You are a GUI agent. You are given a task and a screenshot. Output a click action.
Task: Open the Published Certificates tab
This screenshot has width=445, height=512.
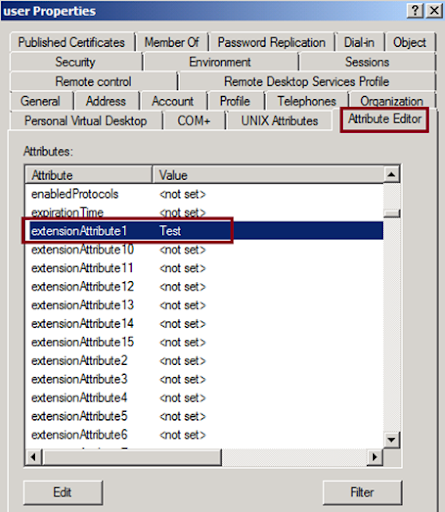point(72,42)
